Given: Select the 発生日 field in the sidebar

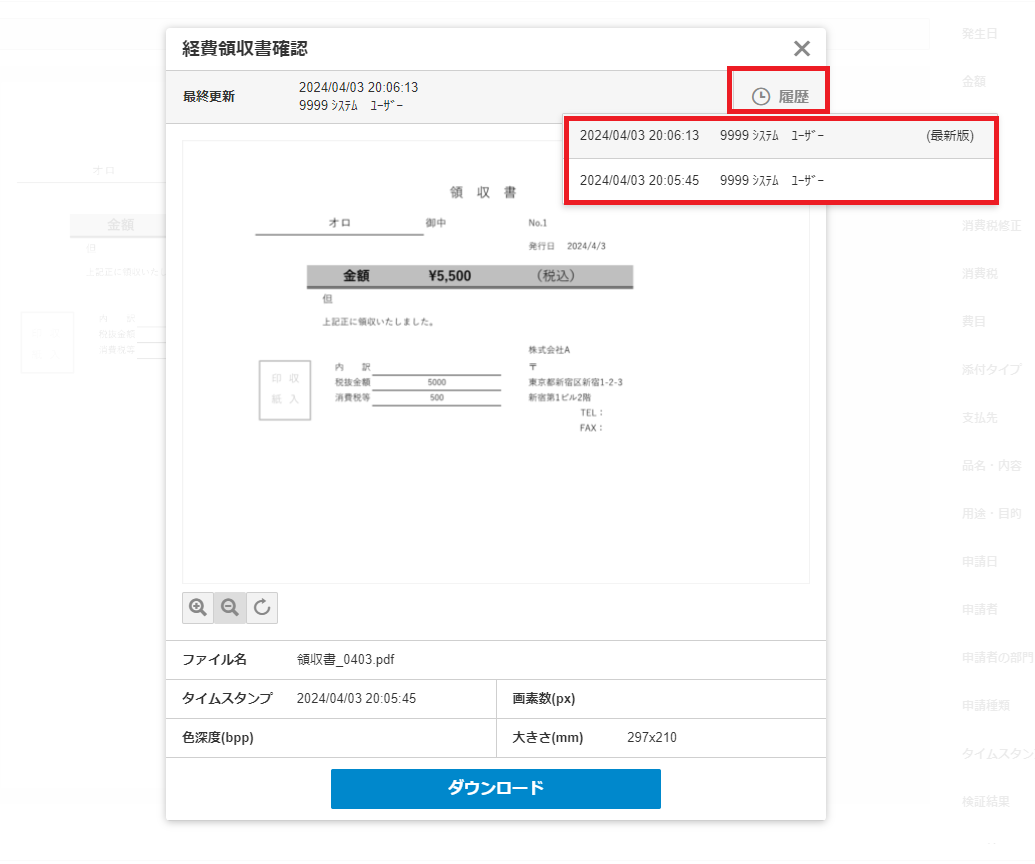Looking at the screenshot, I should pos(980,33).
